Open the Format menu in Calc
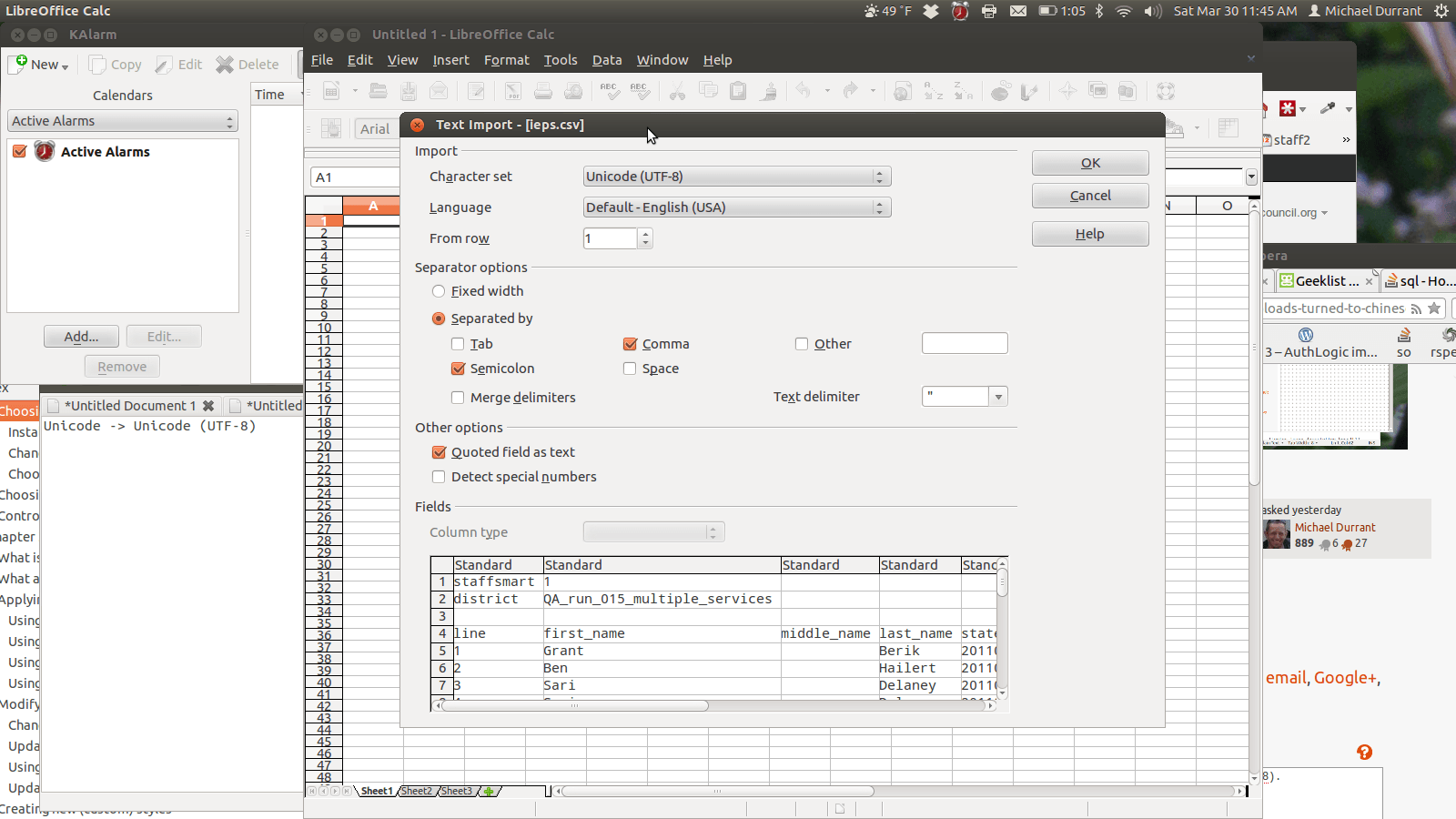 click(507, 60)
